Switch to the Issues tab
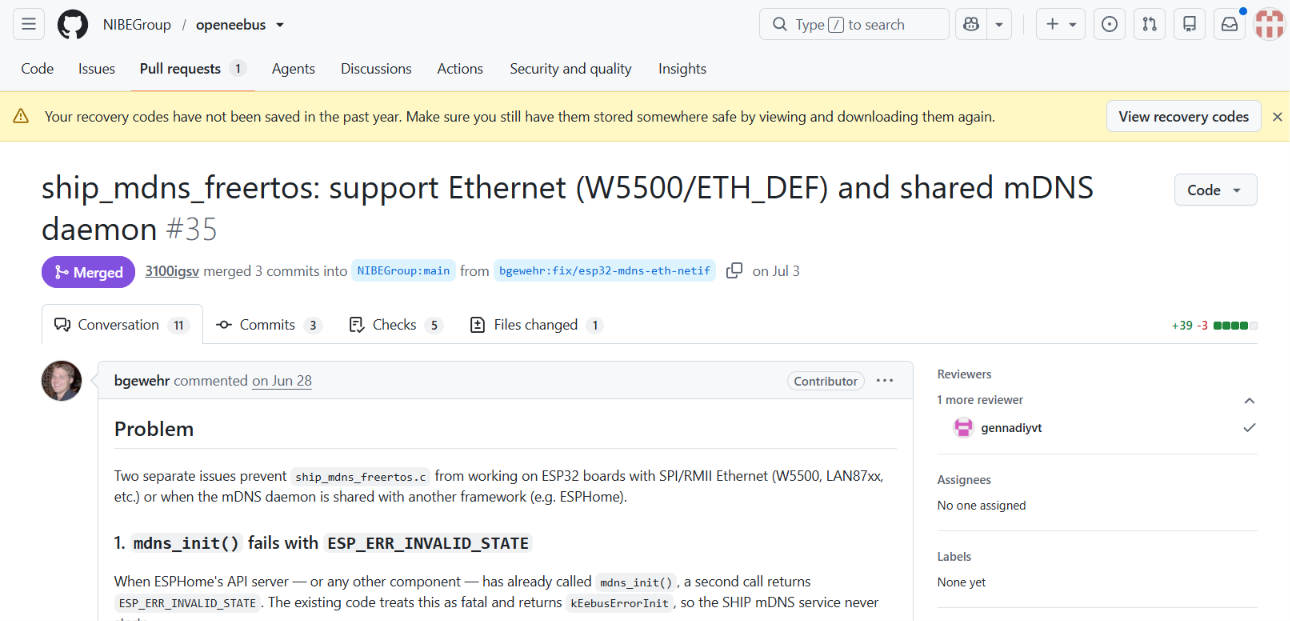This screenshot has height=621, width=1290. coord(97,68)
